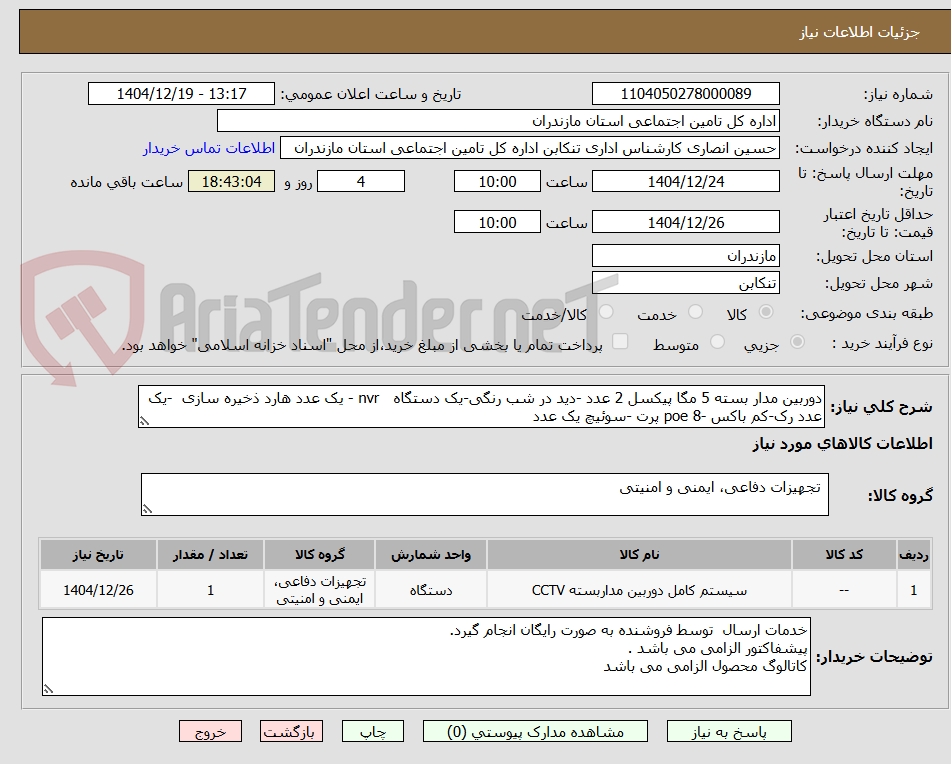Click the تعداد / مقدار column header
951x764 pixels.
[210, 555]
